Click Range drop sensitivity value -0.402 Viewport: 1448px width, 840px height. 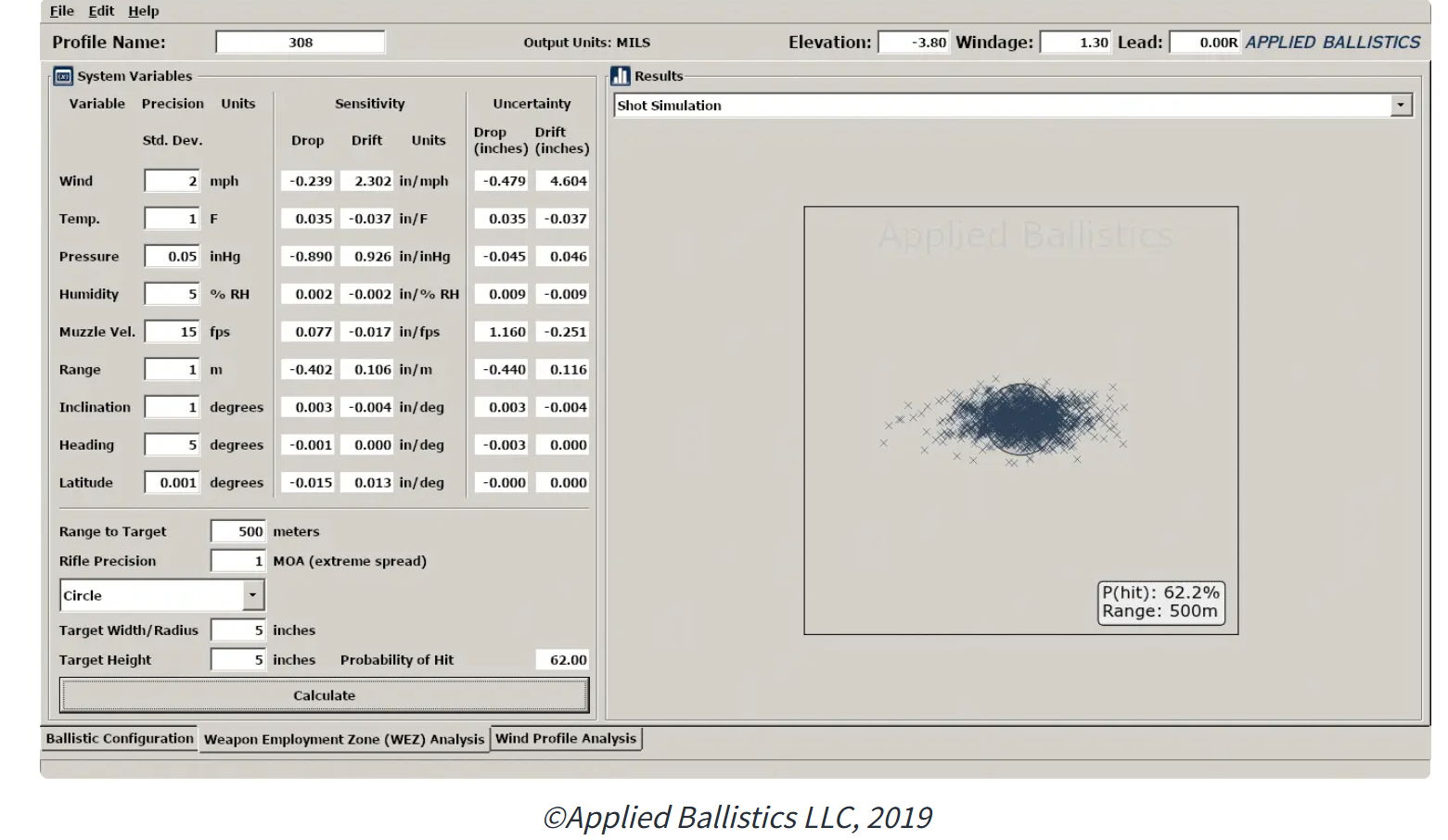307,370
